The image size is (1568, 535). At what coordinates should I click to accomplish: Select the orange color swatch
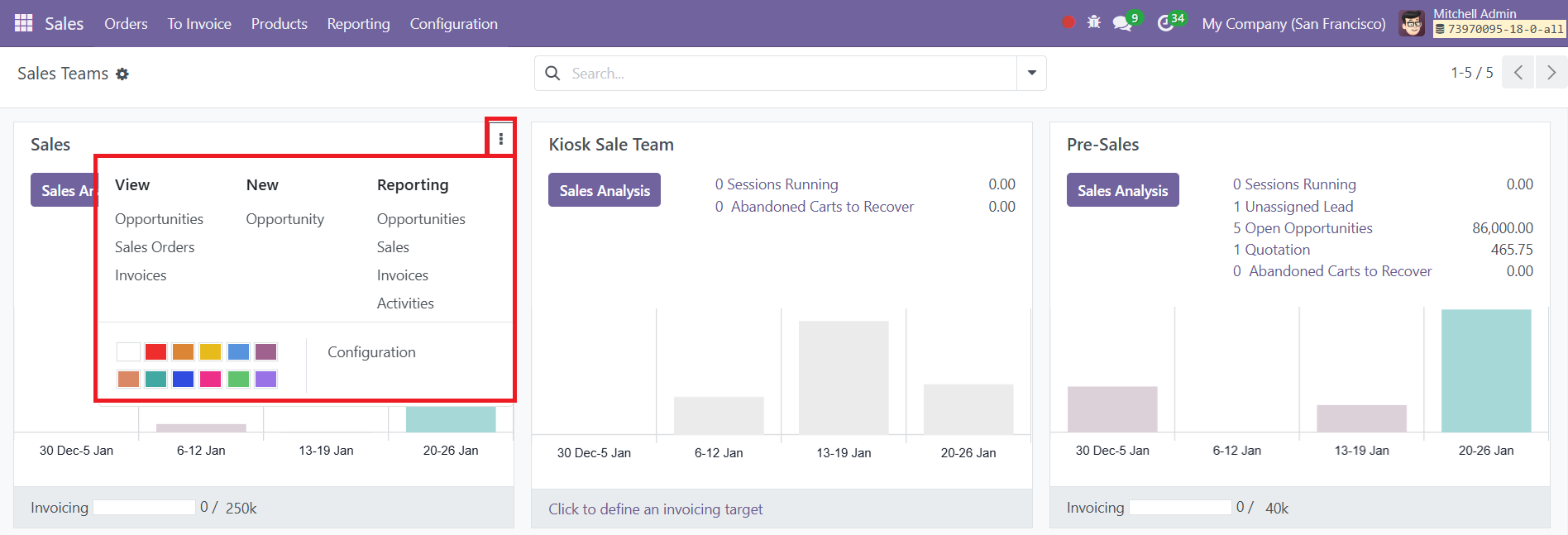tap(183, 351)
